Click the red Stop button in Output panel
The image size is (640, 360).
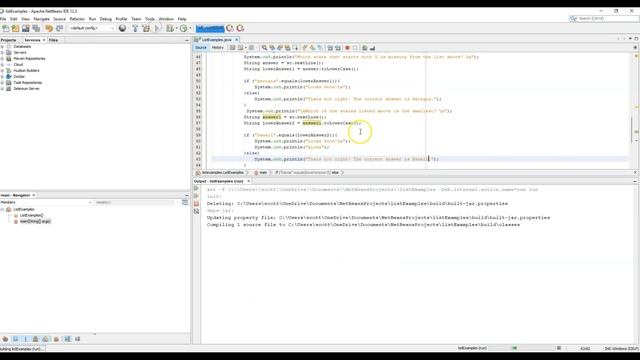196,203
